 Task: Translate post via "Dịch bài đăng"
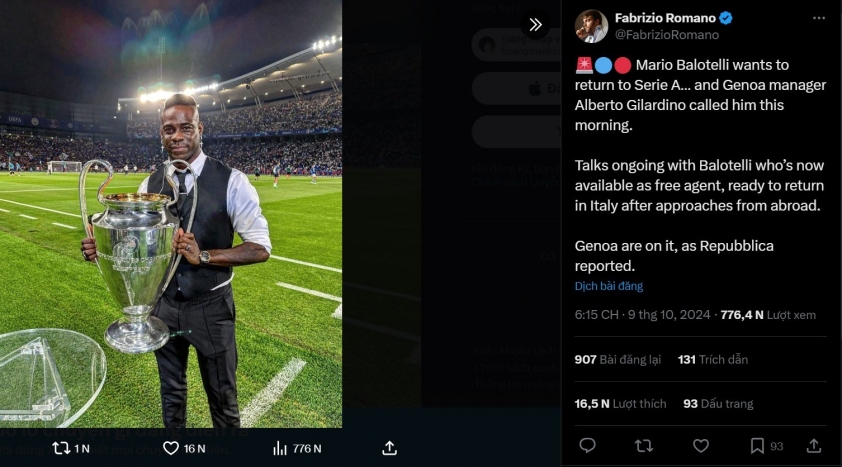click(x=608, y=286)
